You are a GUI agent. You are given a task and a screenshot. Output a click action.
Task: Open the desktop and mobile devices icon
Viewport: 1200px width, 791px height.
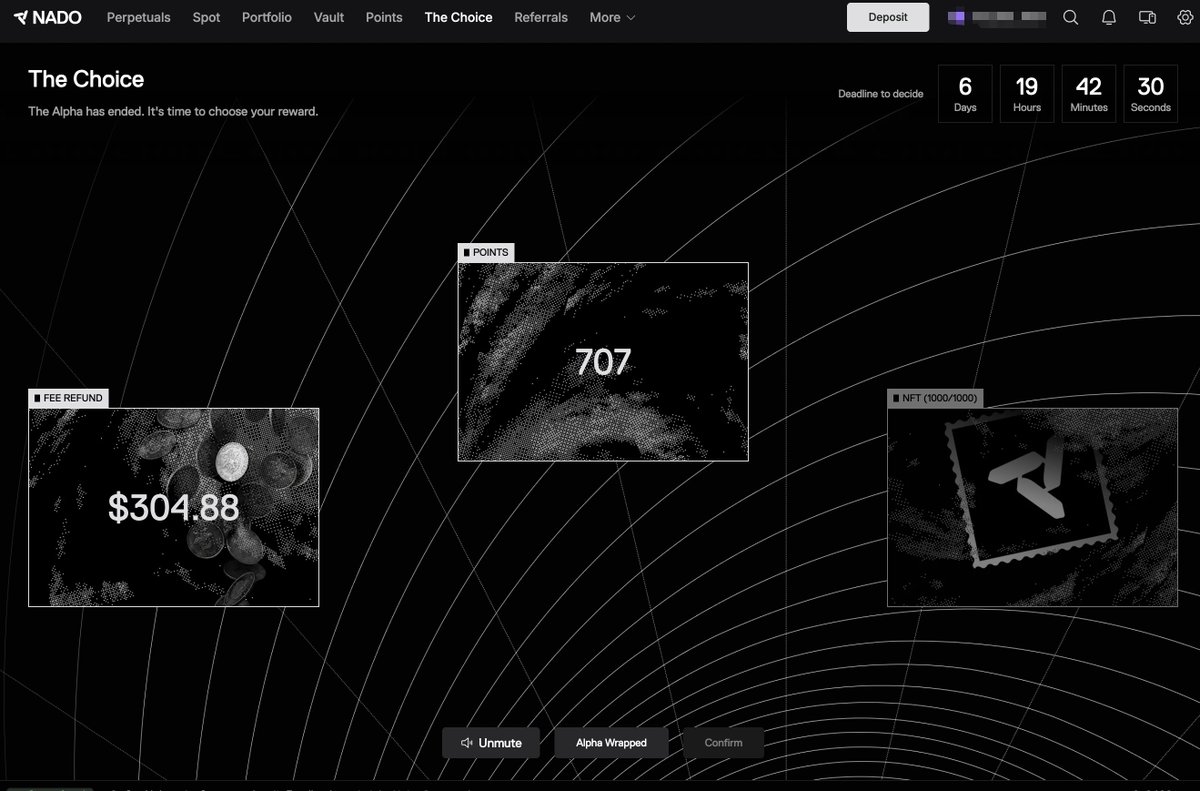click(1148, 17)
